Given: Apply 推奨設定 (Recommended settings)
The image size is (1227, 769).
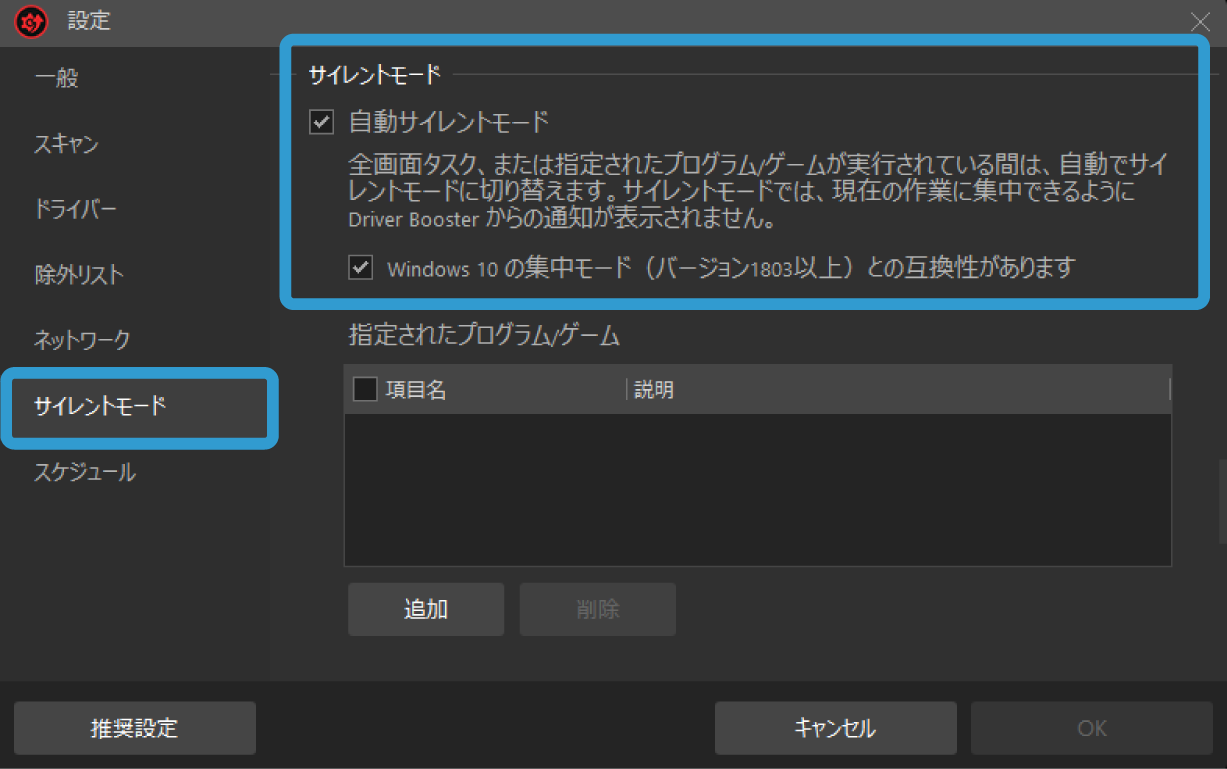Looking at the screenshot, I should [x=134, y=728].
